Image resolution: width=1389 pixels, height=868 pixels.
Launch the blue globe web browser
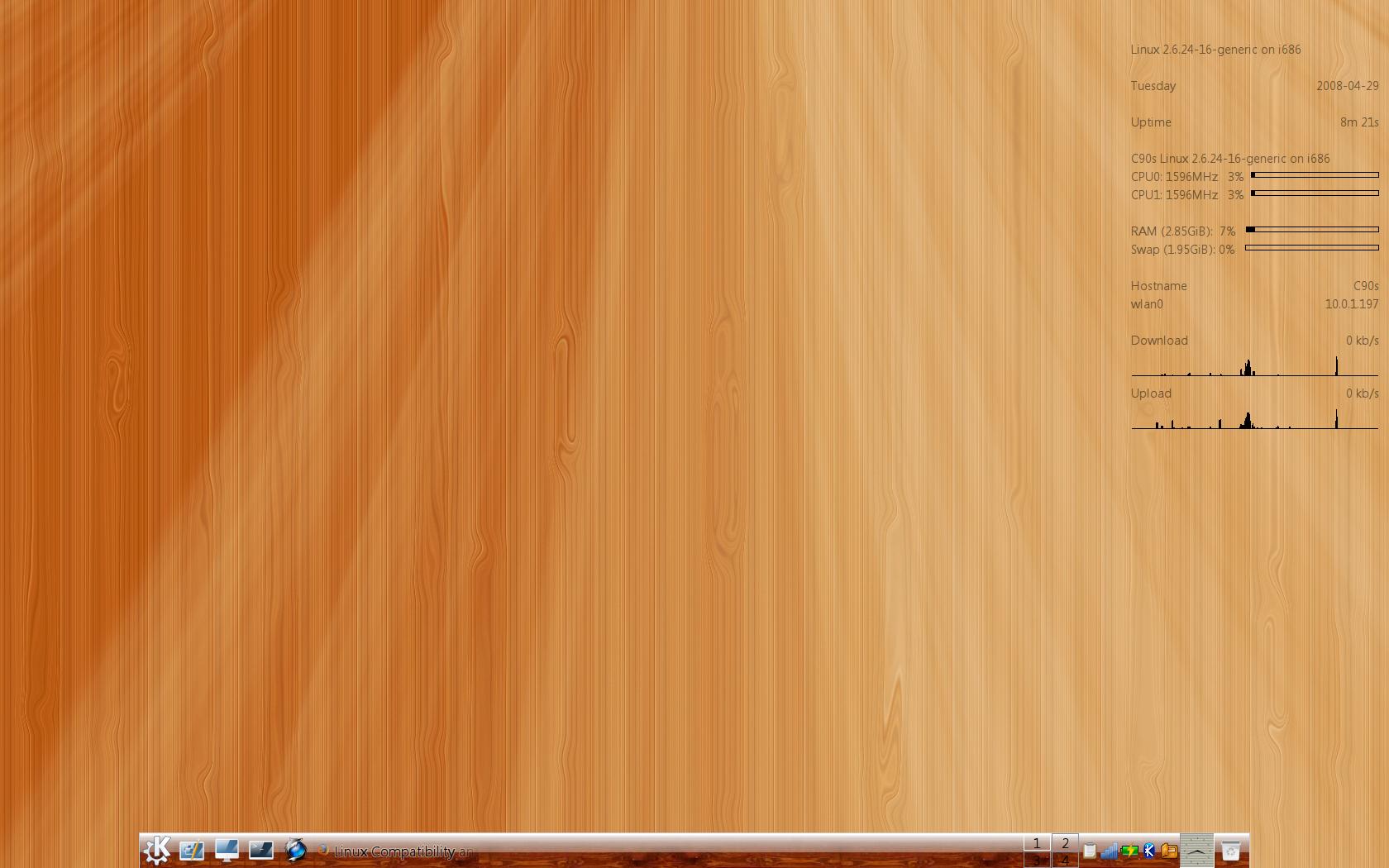point(296,850)
